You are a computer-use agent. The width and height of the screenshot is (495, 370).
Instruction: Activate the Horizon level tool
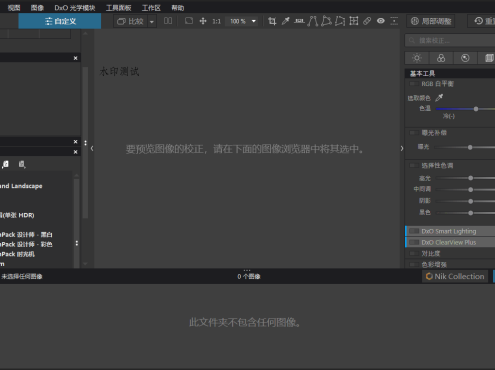tap(299, 21)
